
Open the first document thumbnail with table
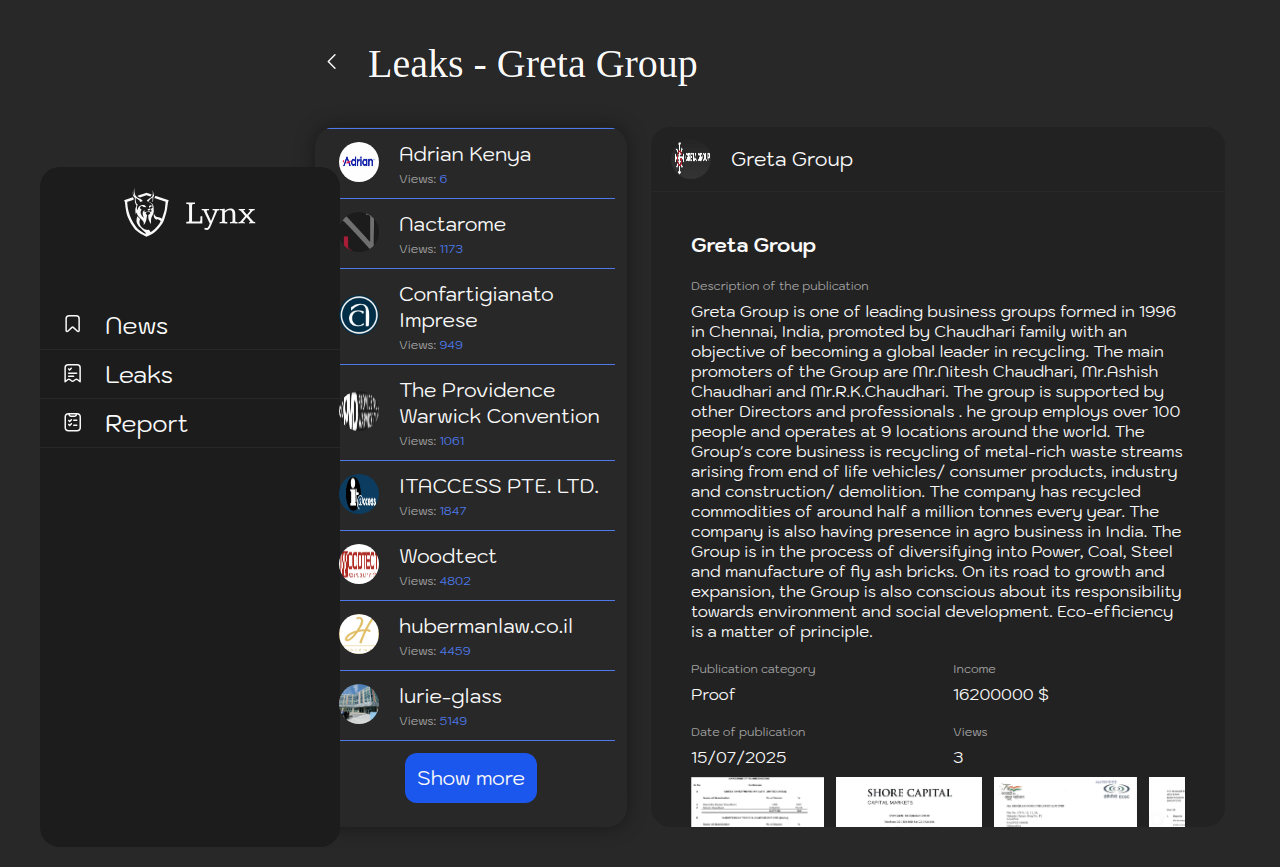757,802
